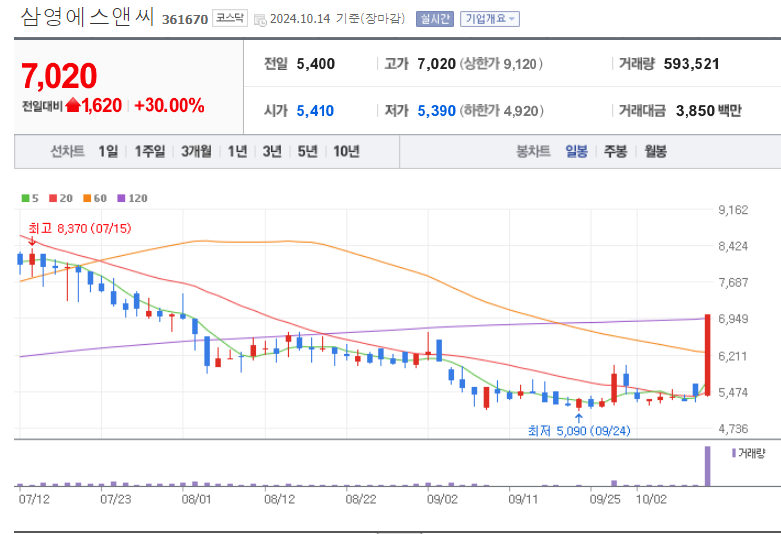
Task: Click the calendar icon beside 2024.10.14
Action: [x=260, y=20]
